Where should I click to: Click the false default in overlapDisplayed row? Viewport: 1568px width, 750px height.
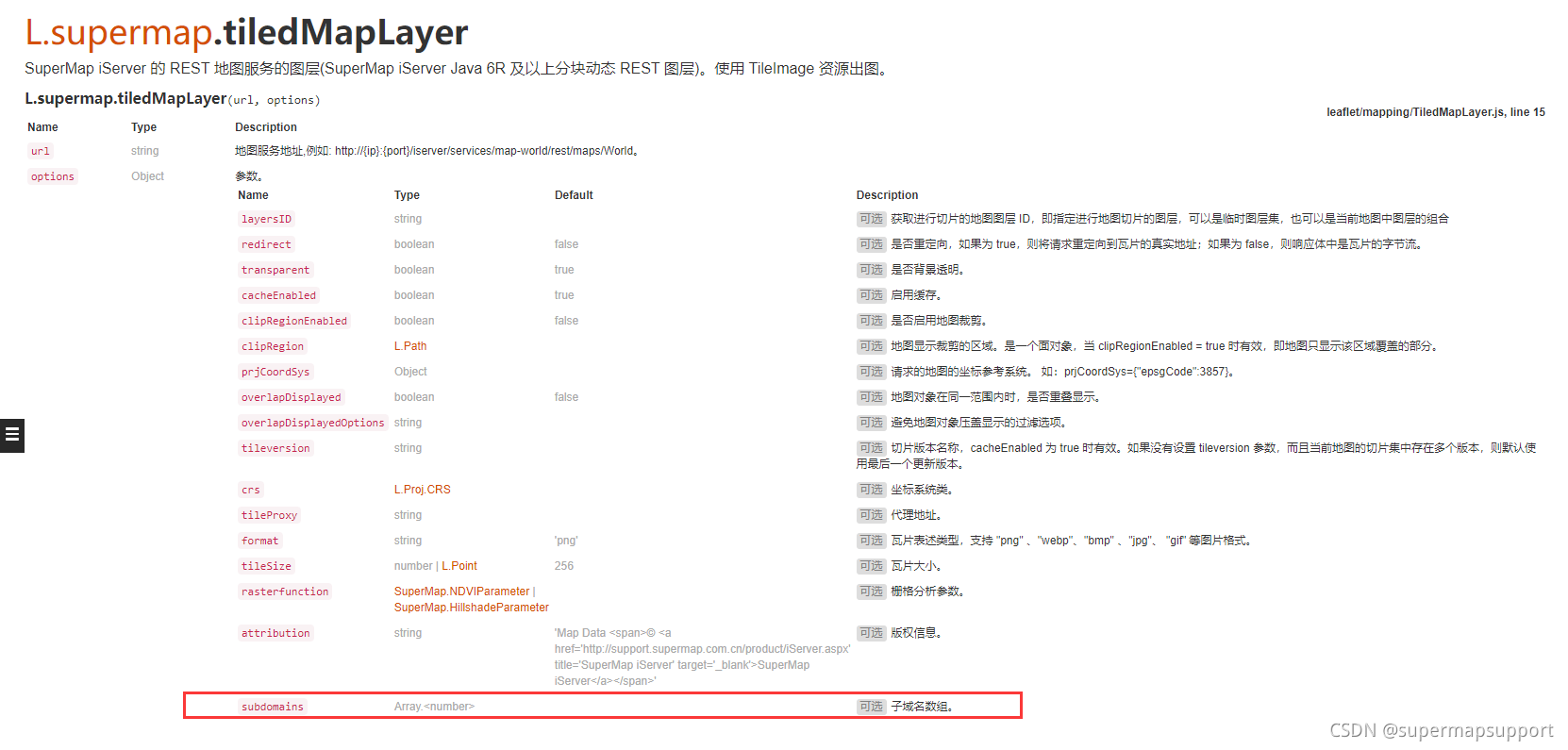click(566, 397)
